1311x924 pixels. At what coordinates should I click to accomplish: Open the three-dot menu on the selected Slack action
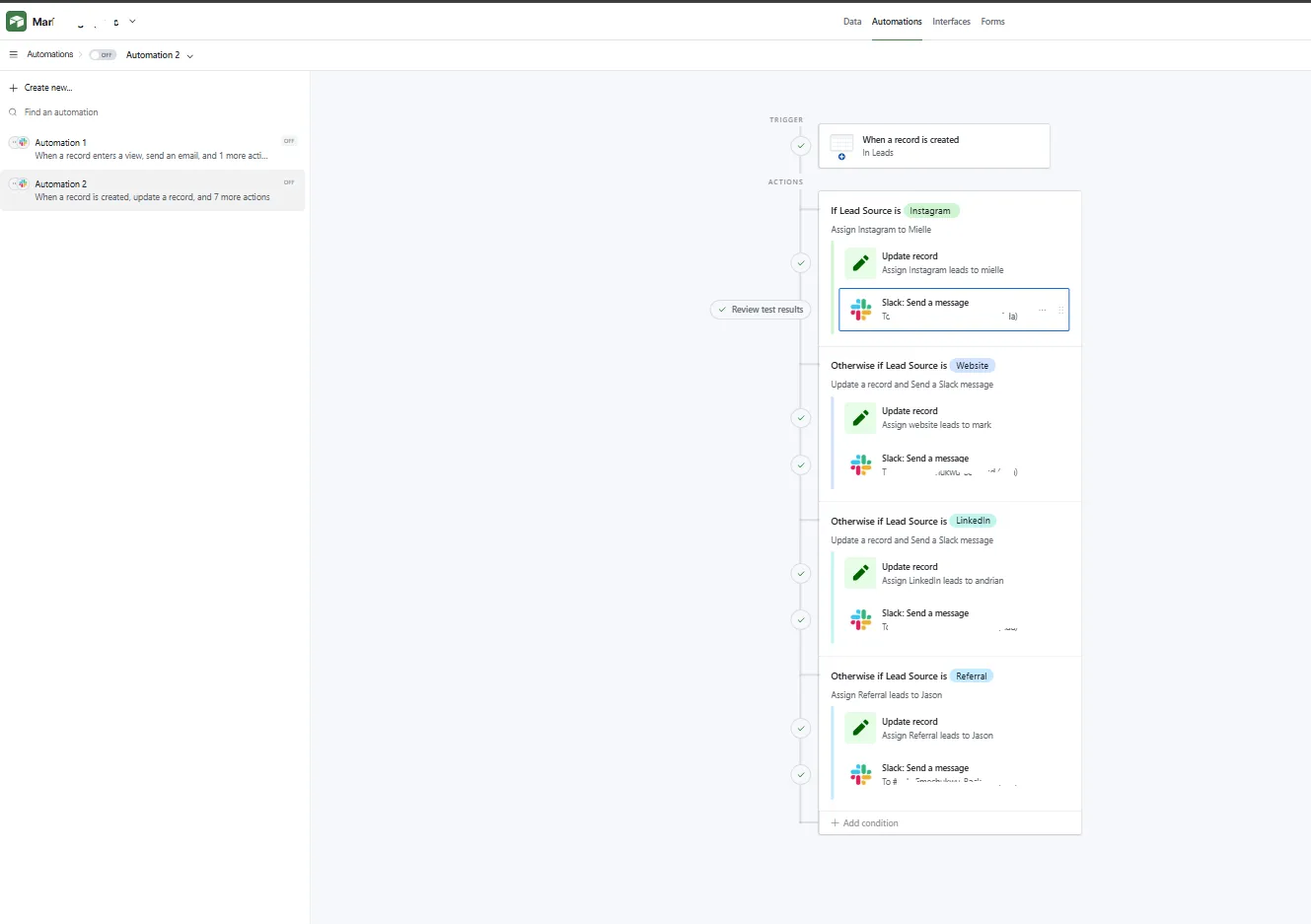tap(1042, 310)
